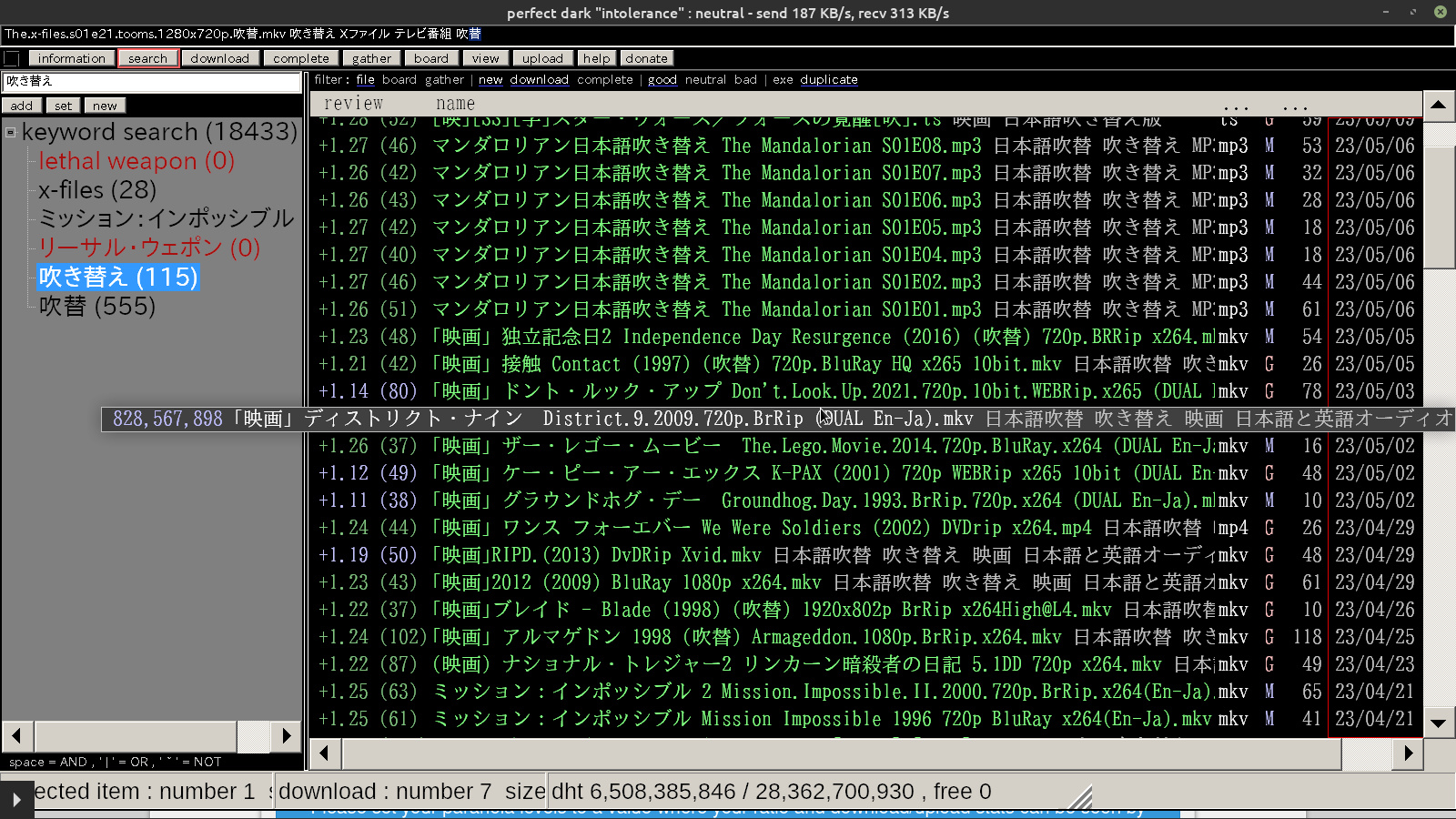Select the Groundhog.Day.1993 result row
This screenshot has width=1456, height=819.
click(x=865, y=500)
